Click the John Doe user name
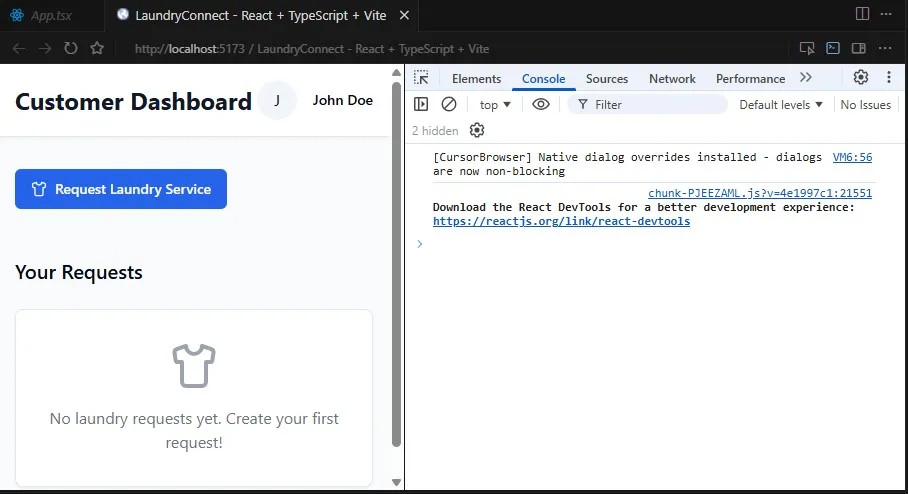This screenshot has height=494, width=908. [343, 100]
